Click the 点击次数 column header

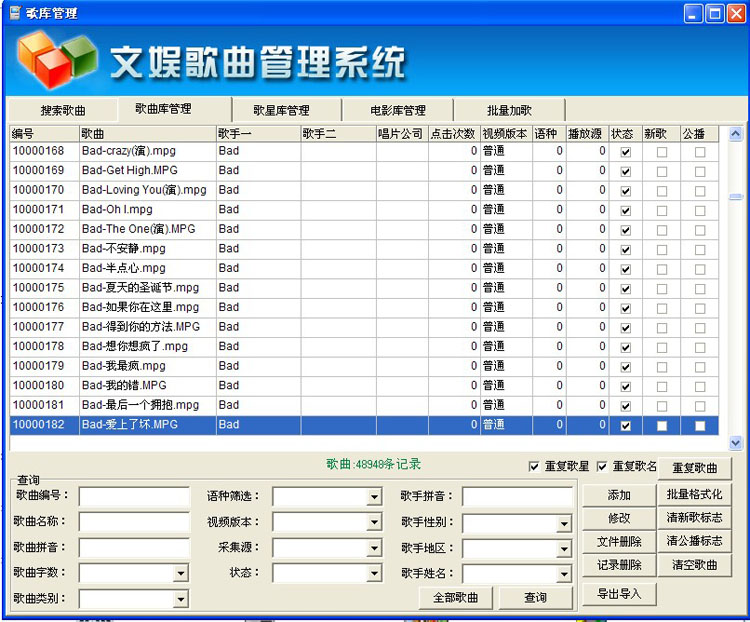point(453,133)
